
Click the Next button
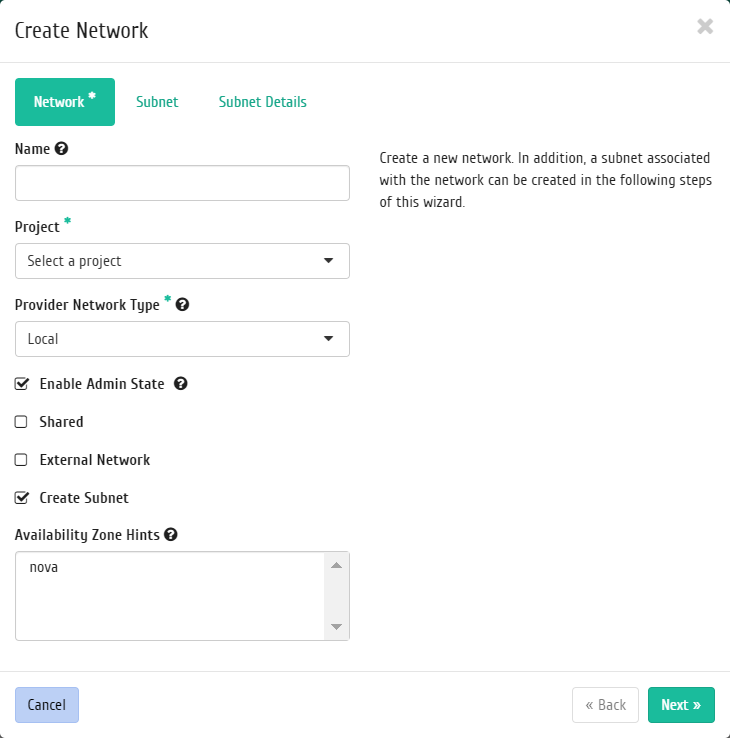681,705
